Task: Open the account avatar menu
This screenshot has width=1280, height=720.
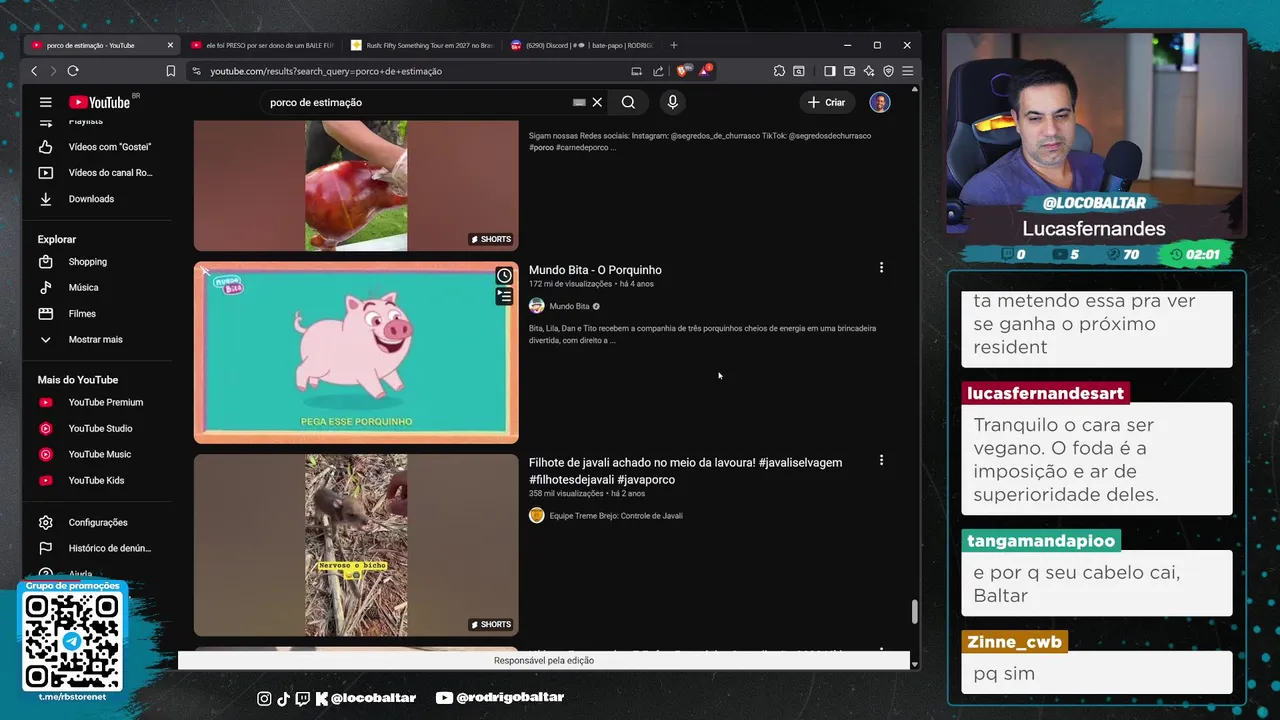Action: pos(880,102)
